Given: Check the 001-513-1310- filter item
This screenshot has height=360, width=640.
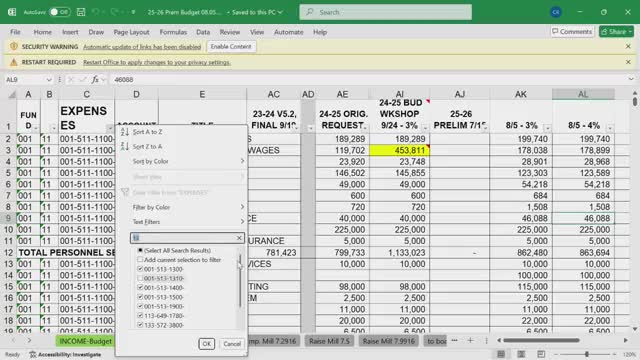Looking at the screenshot, I should (140, 278).
